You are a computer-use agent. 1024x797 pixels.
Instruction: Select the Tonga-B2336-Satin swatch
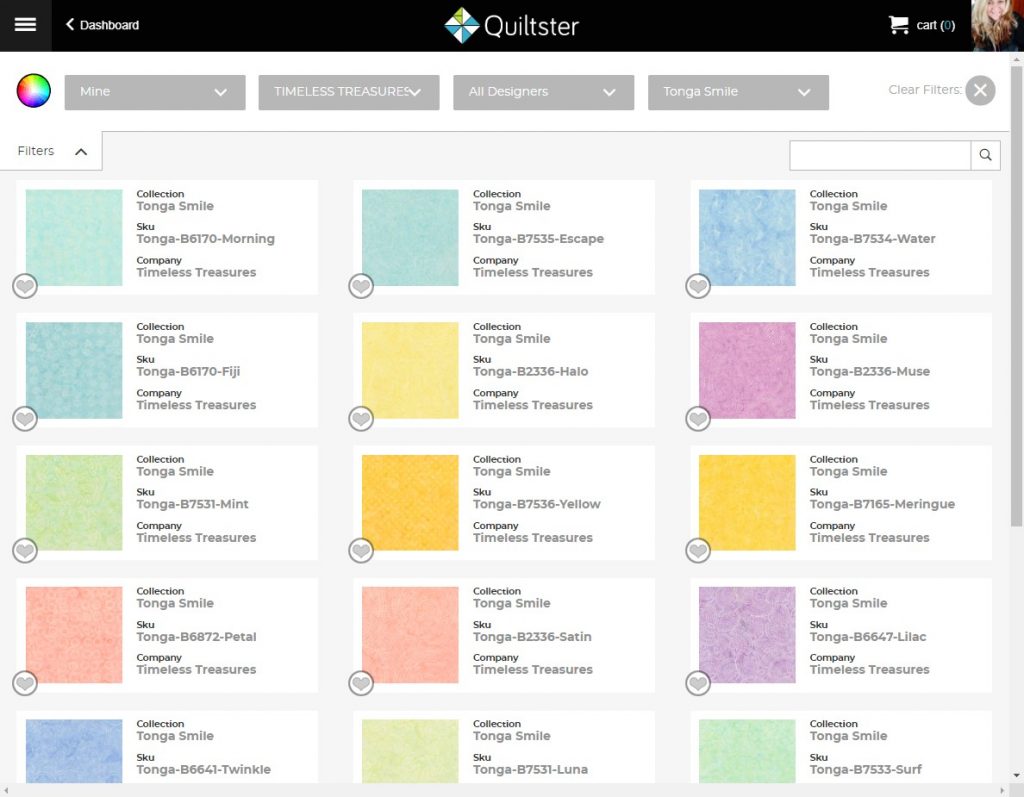(410, 635)
